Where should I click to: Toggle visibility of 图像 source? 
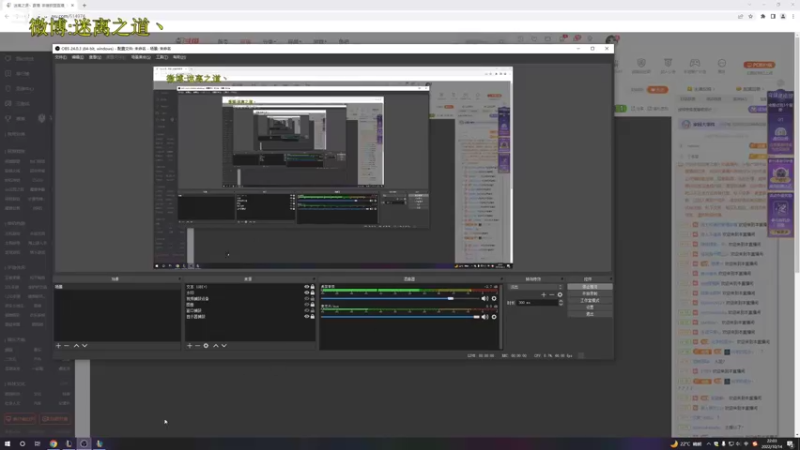[x=307, y=305]
